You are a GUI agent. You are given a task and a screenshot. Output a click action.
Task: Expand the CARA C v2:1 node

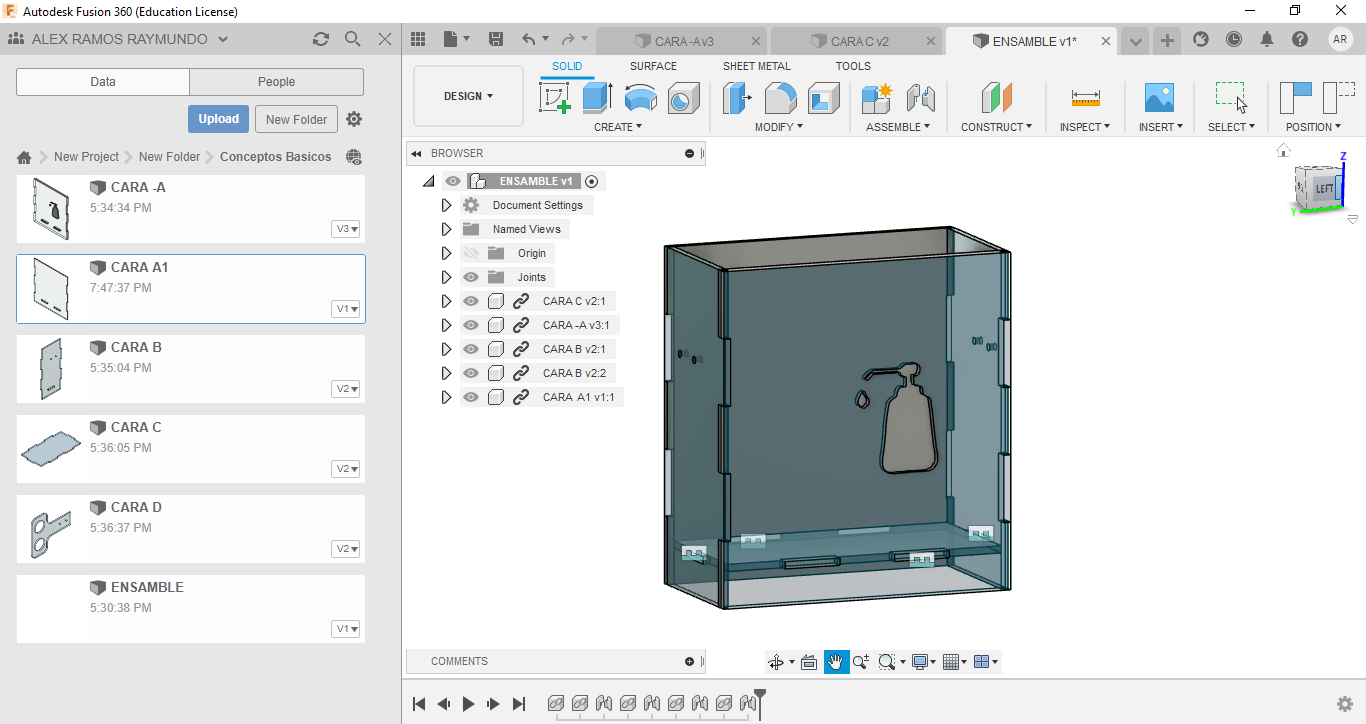[446, 301]
